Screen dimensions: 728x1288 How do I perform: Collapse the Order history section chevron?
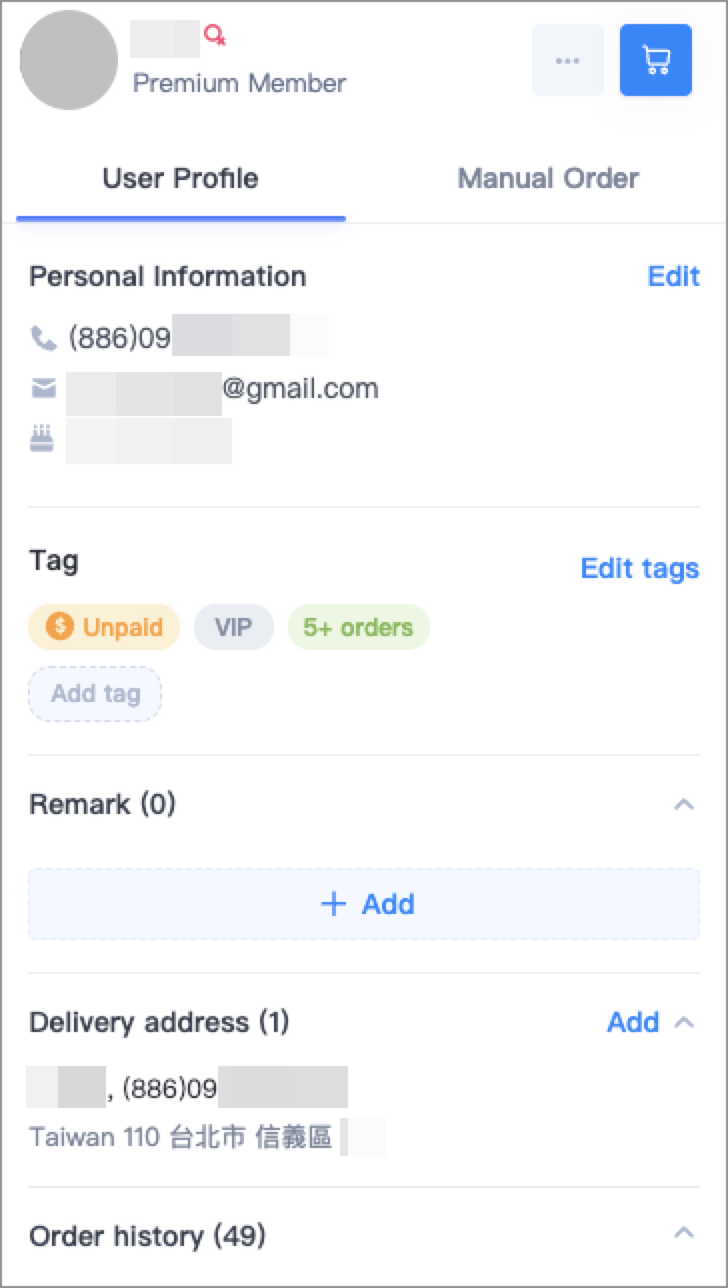click(x=684, y=1232)
